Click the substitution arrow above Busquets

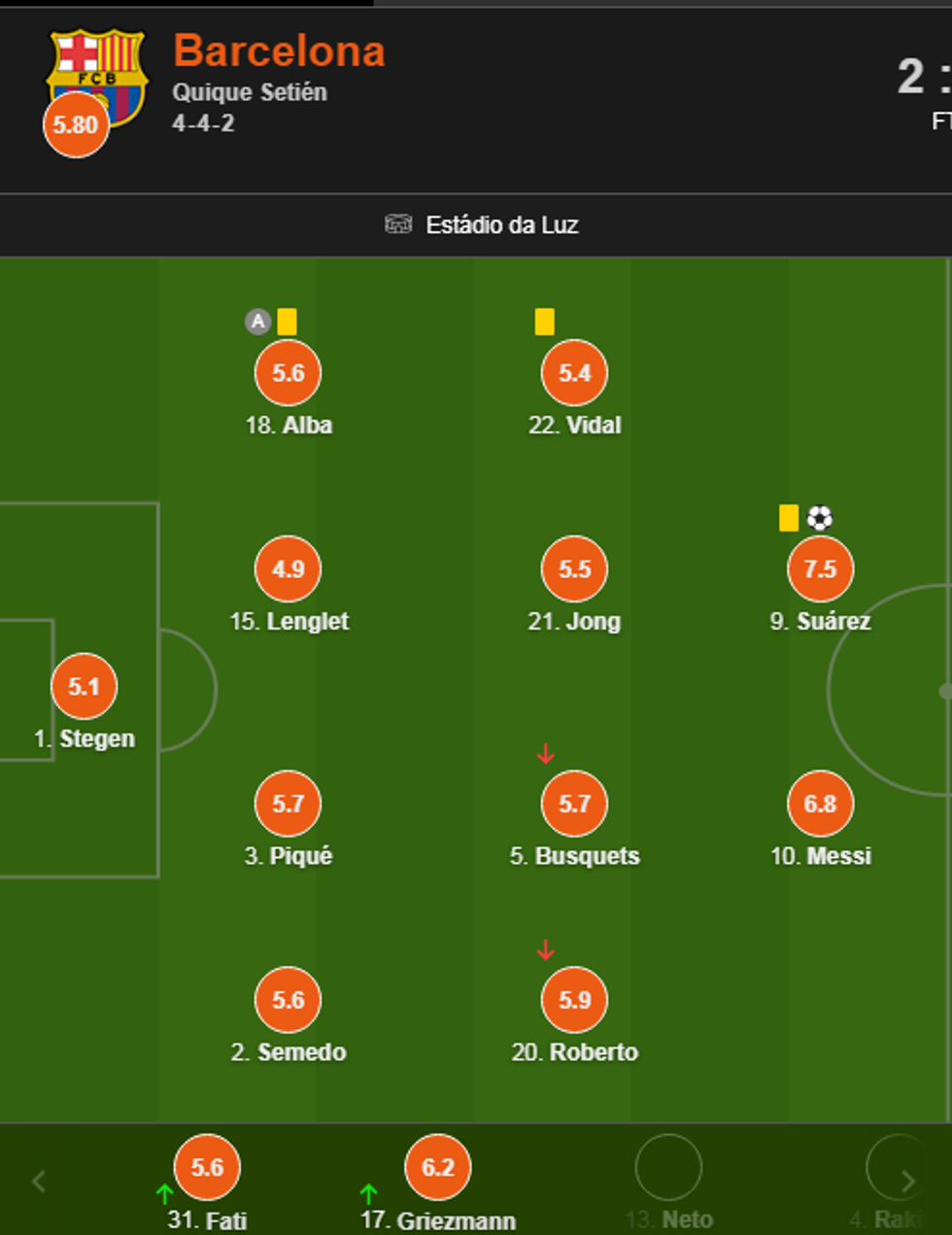click(x=546, y=753)
